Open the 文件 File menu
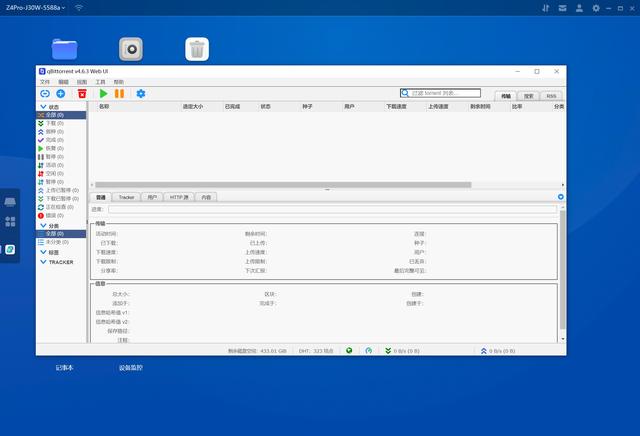Viewport: 640px width, 436px height. (x=45, y=82)
